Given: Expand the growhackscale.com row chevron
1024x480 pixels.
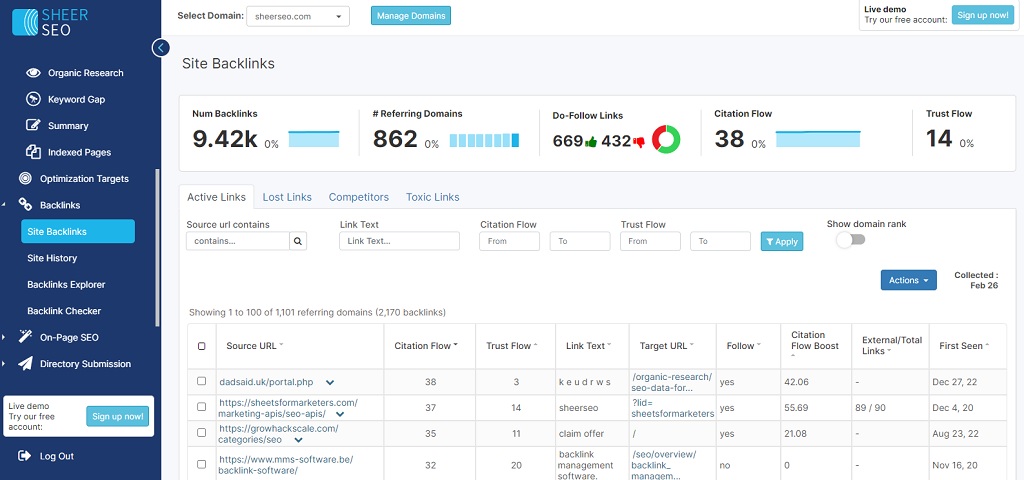Looking at the screenshot, I should tap(298, 440).
